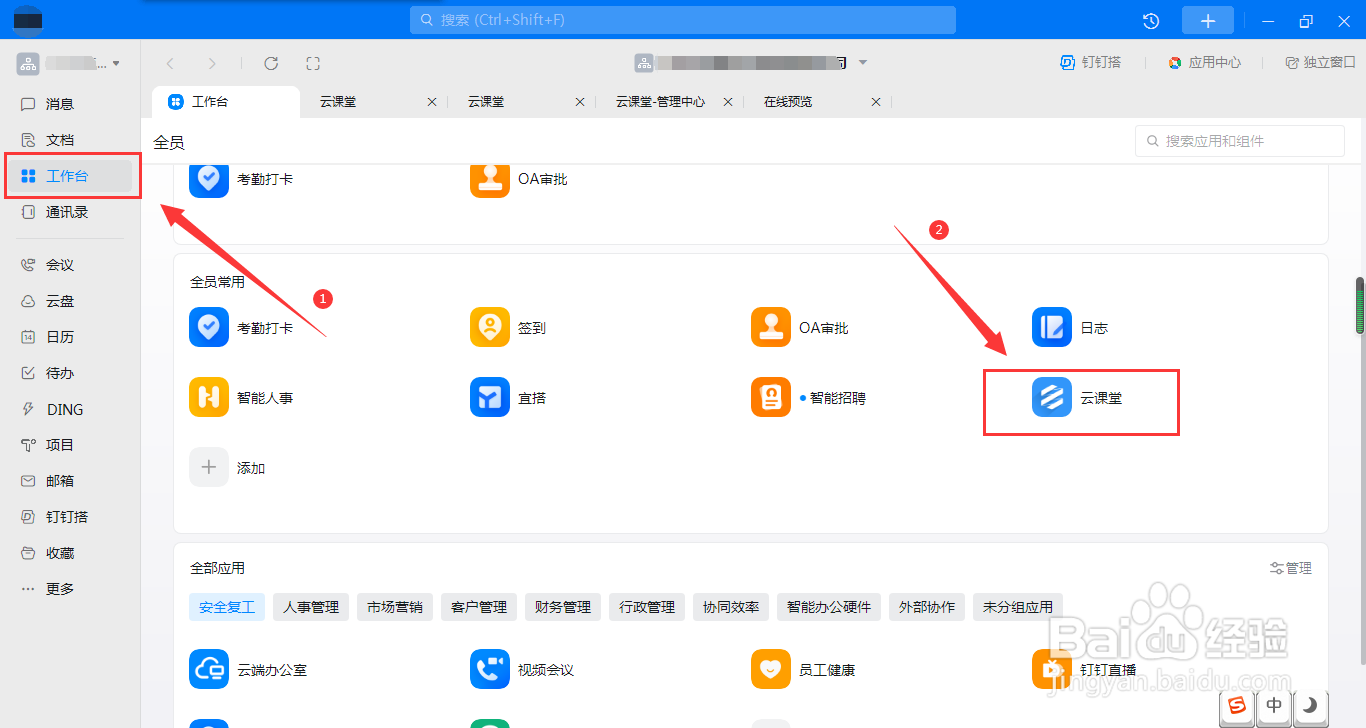This screenshot has width=1366, height=728.
Task: Click the plus create button in title bar
Action: coord(1208,20)
